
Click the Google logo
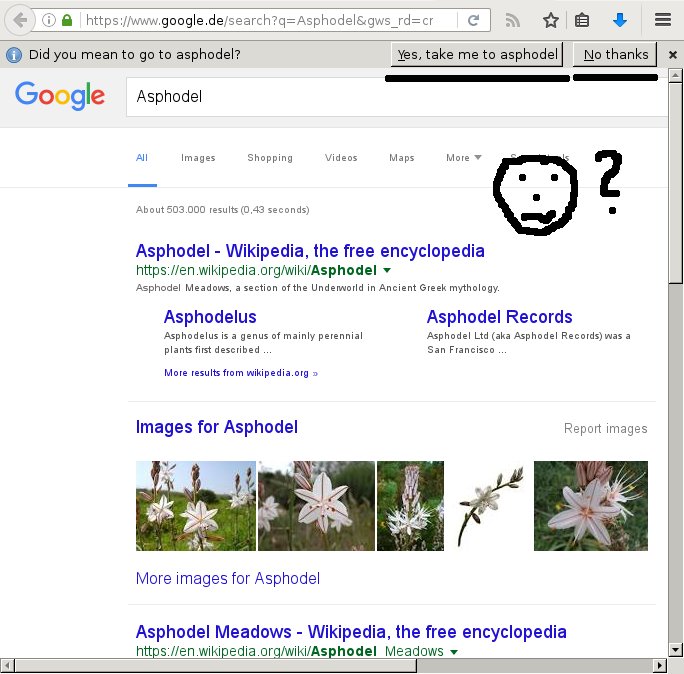[60, 95]
